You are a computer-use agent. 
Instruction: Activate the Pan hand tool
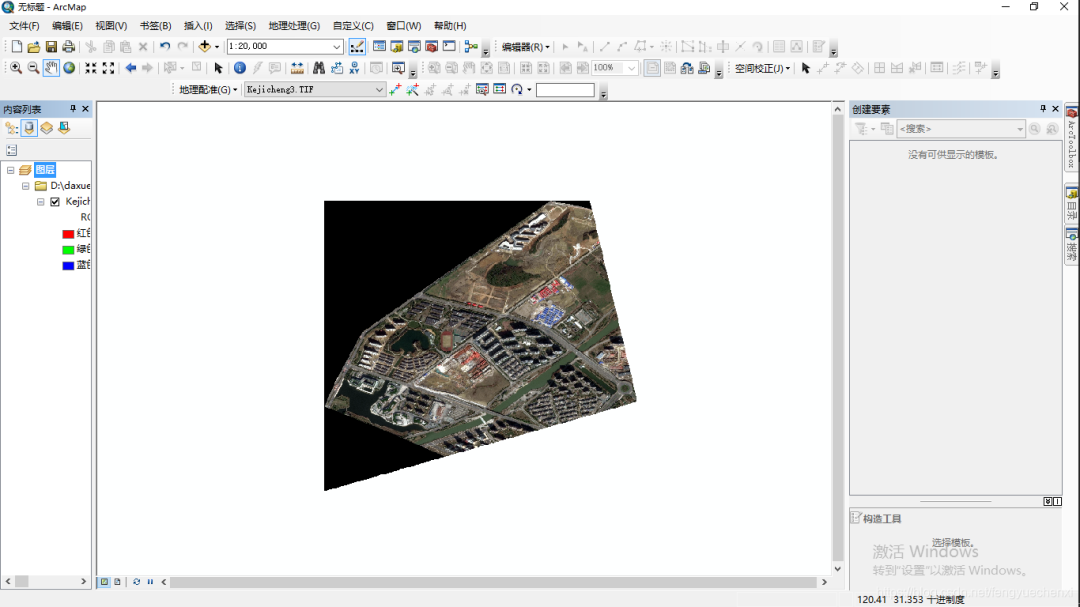point(51,68)
